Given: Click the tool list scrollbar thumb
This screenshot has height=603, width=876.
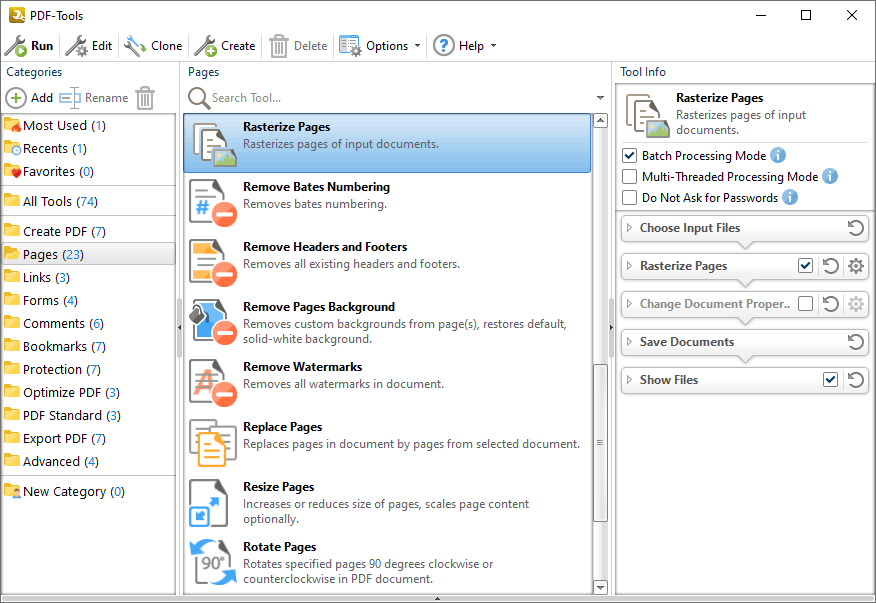Looking at the screenshot, I should tap(600, 442).
